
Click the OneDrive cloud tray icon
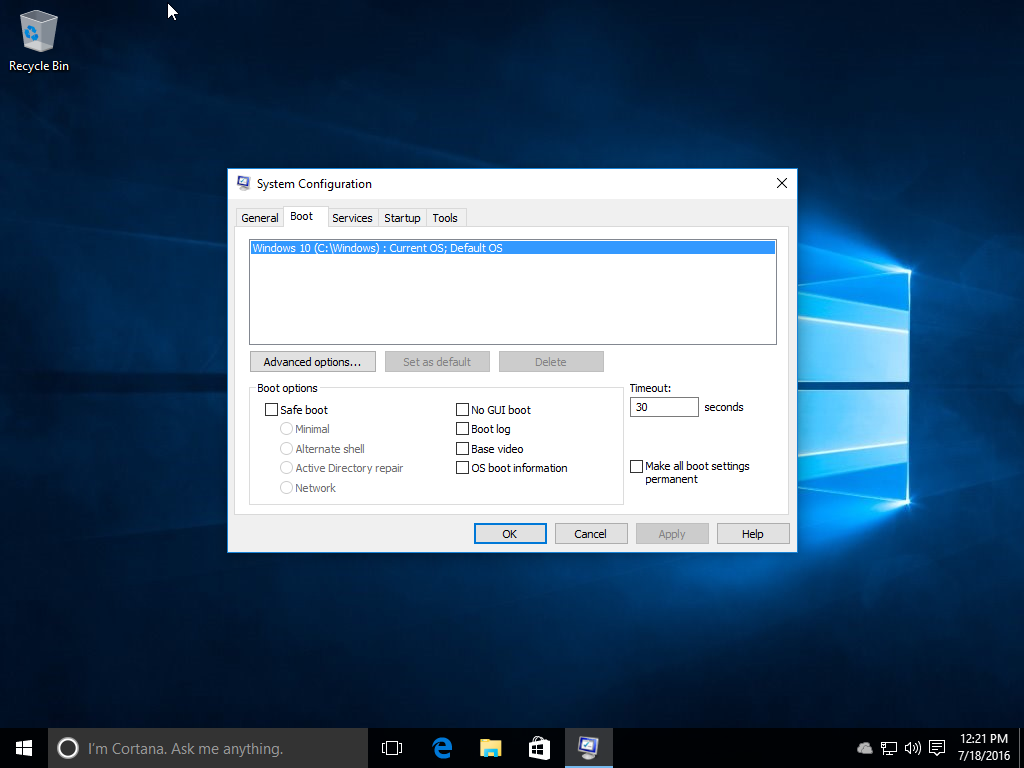[x=865, y=748]
